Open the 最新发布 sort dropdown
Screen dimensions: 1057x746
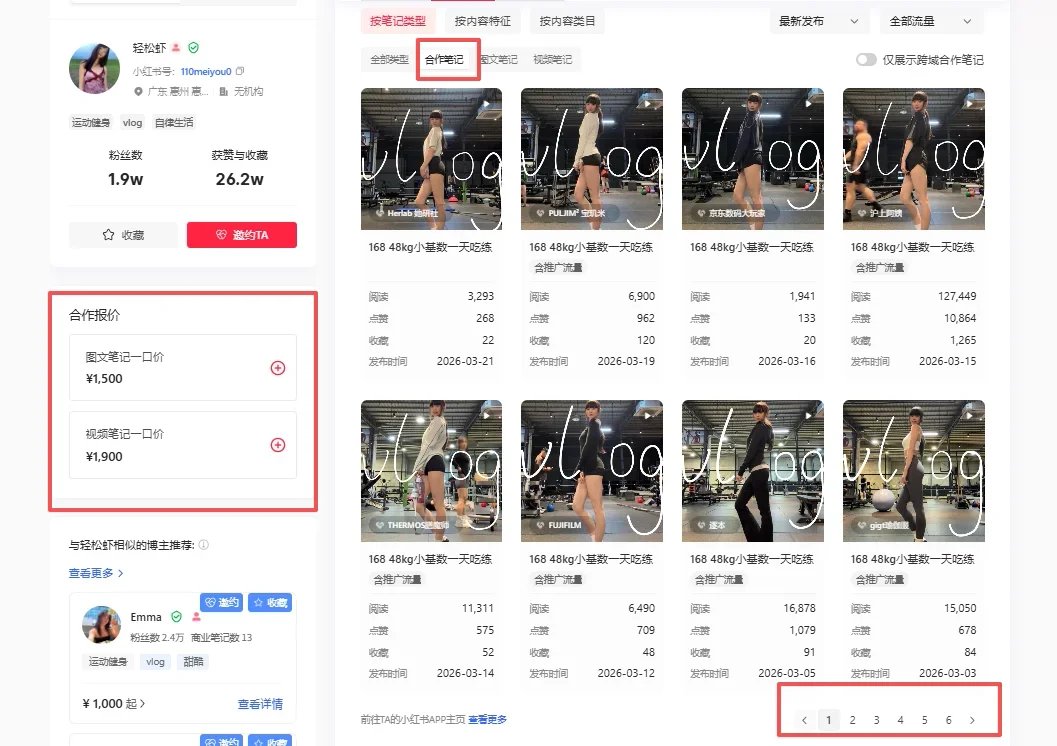(818, 22)
